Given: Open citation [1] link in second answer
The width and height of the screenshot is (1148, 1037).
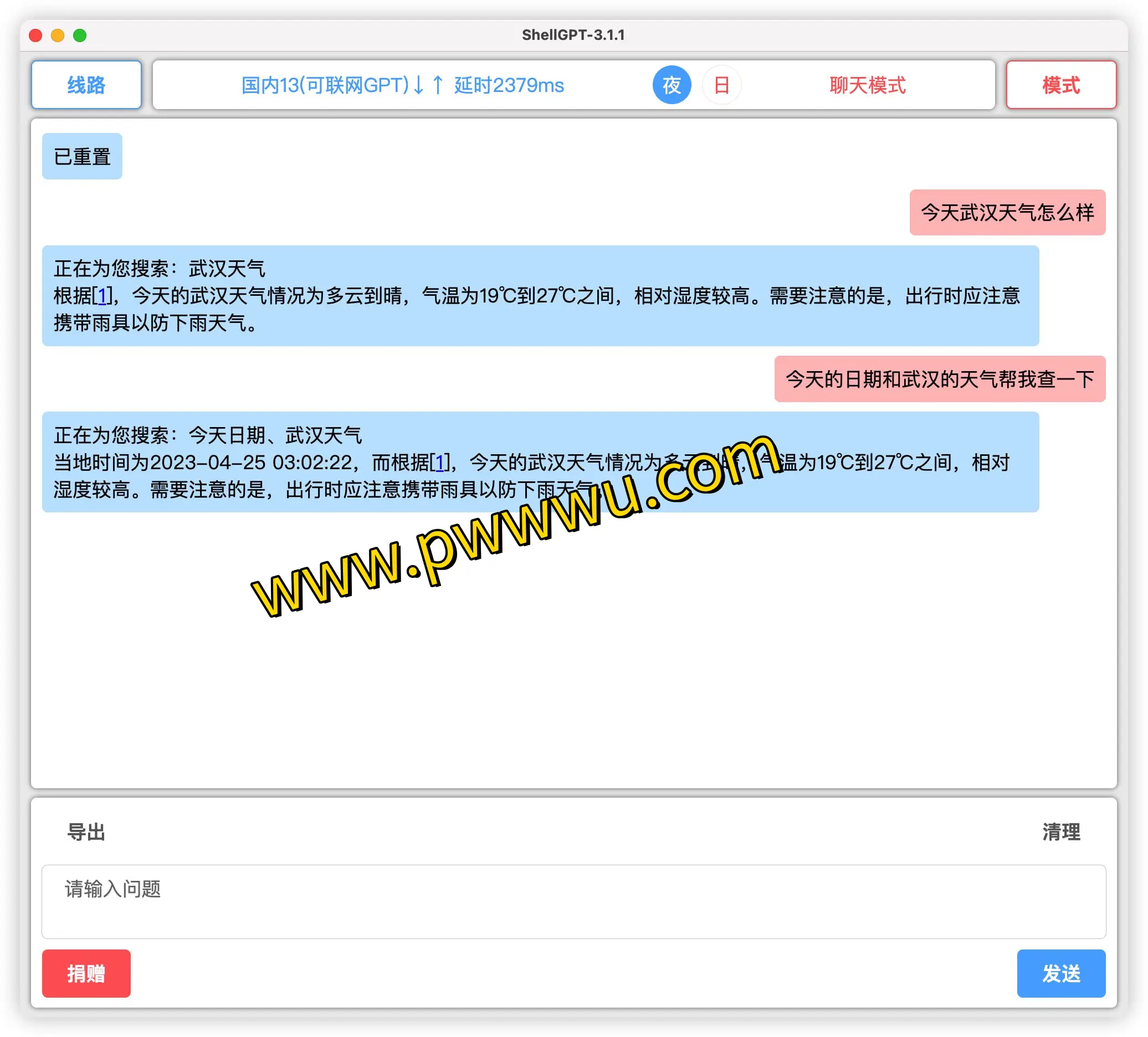Looking at the screenshot, I should pos(439,462).
